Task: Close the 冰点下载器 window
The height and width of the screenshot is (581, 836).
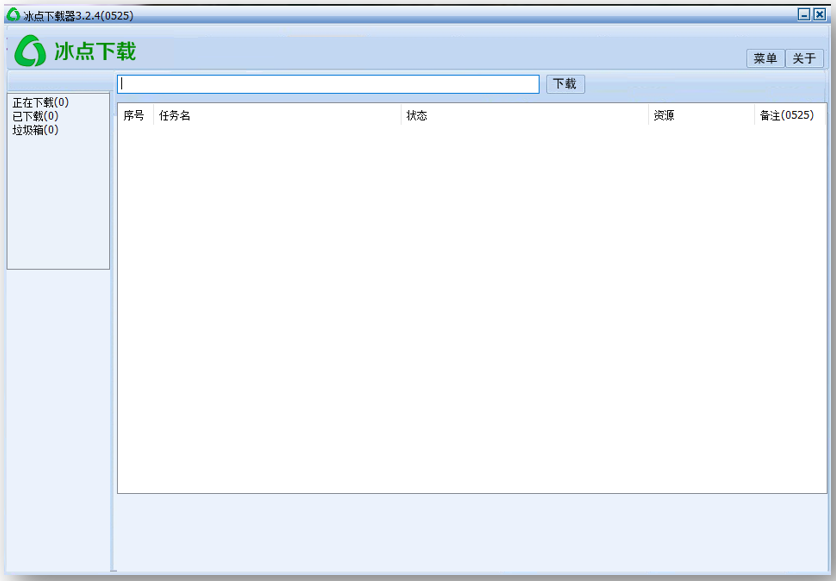Action: click(819, 15)
